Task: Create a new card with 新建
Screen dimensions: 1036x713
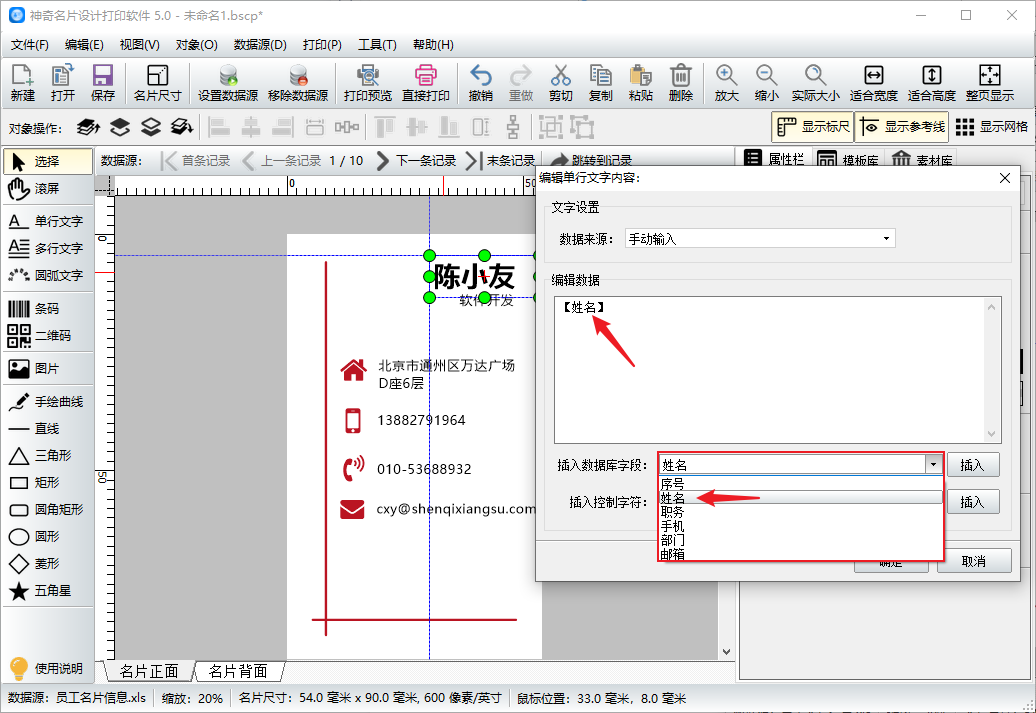Action: [x=22, y=83]
